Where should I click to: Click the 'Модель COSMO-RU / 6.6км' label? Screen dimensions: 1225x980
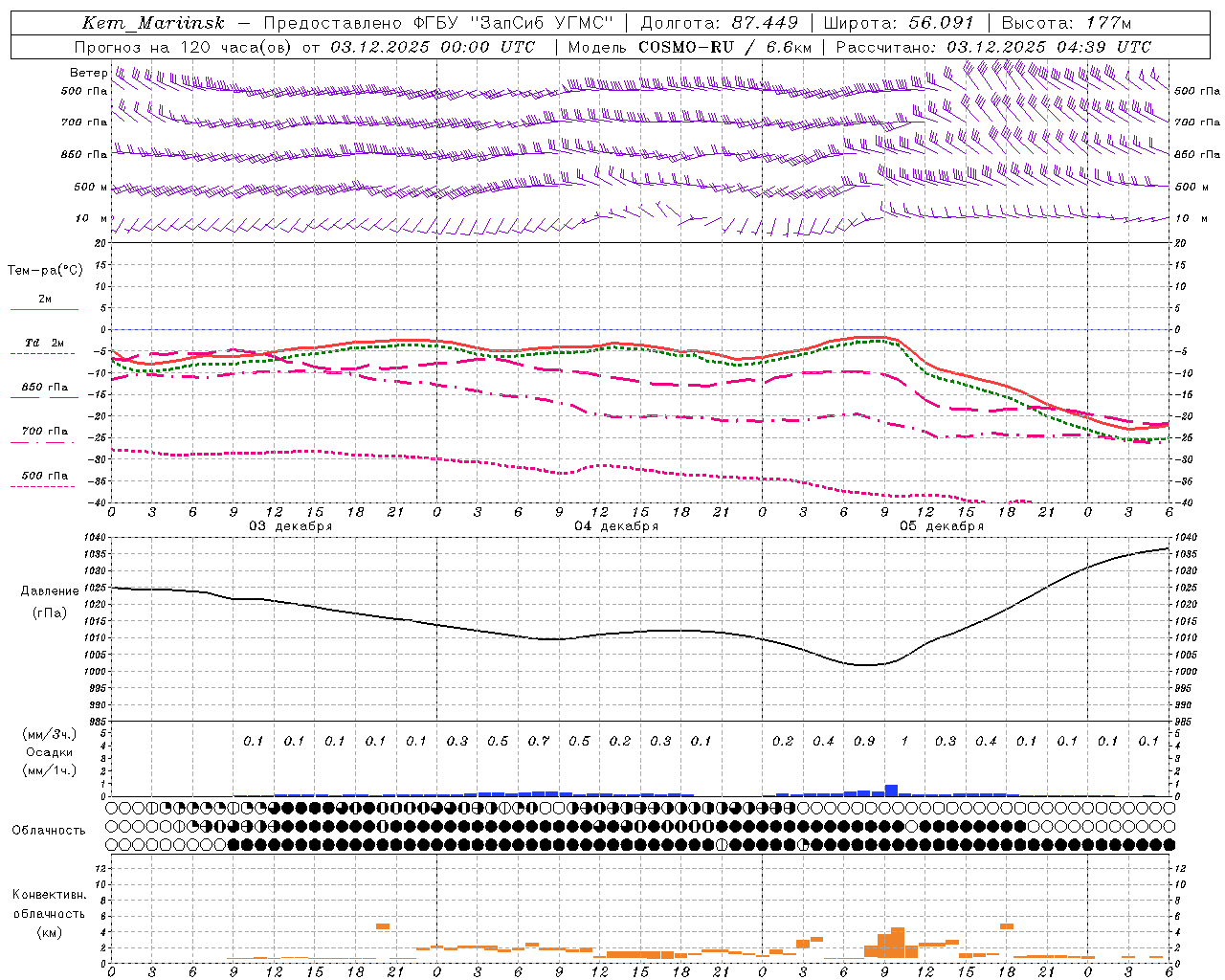pyautogui.click(x=689, y=47)
